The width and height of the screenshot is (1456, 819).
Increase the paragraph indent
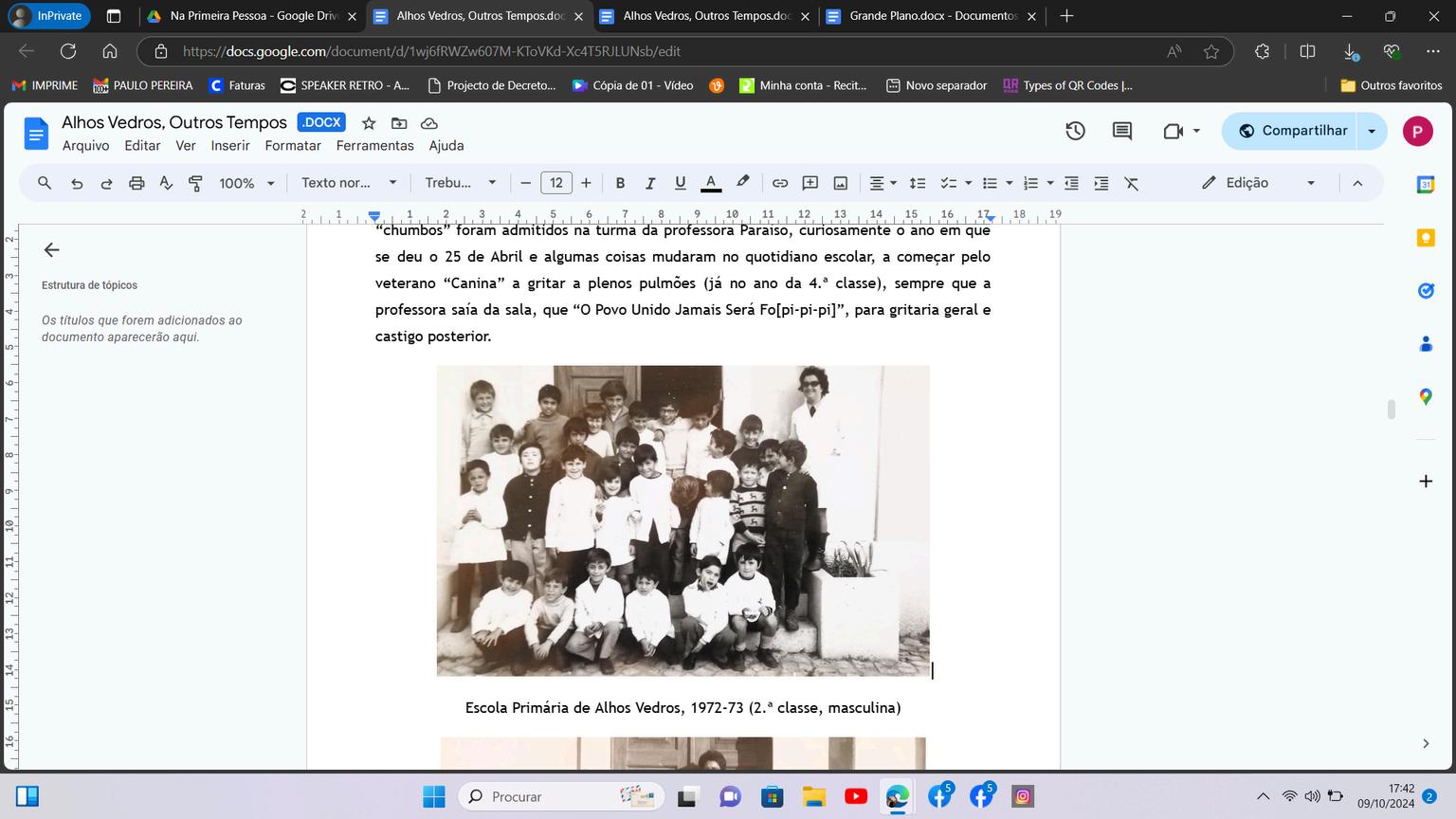pos(1101,183)
